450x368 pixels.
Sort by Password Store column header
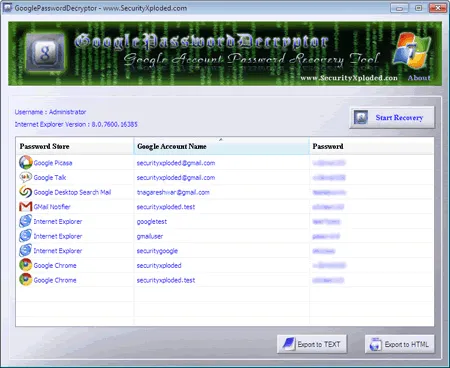point(74,146)
